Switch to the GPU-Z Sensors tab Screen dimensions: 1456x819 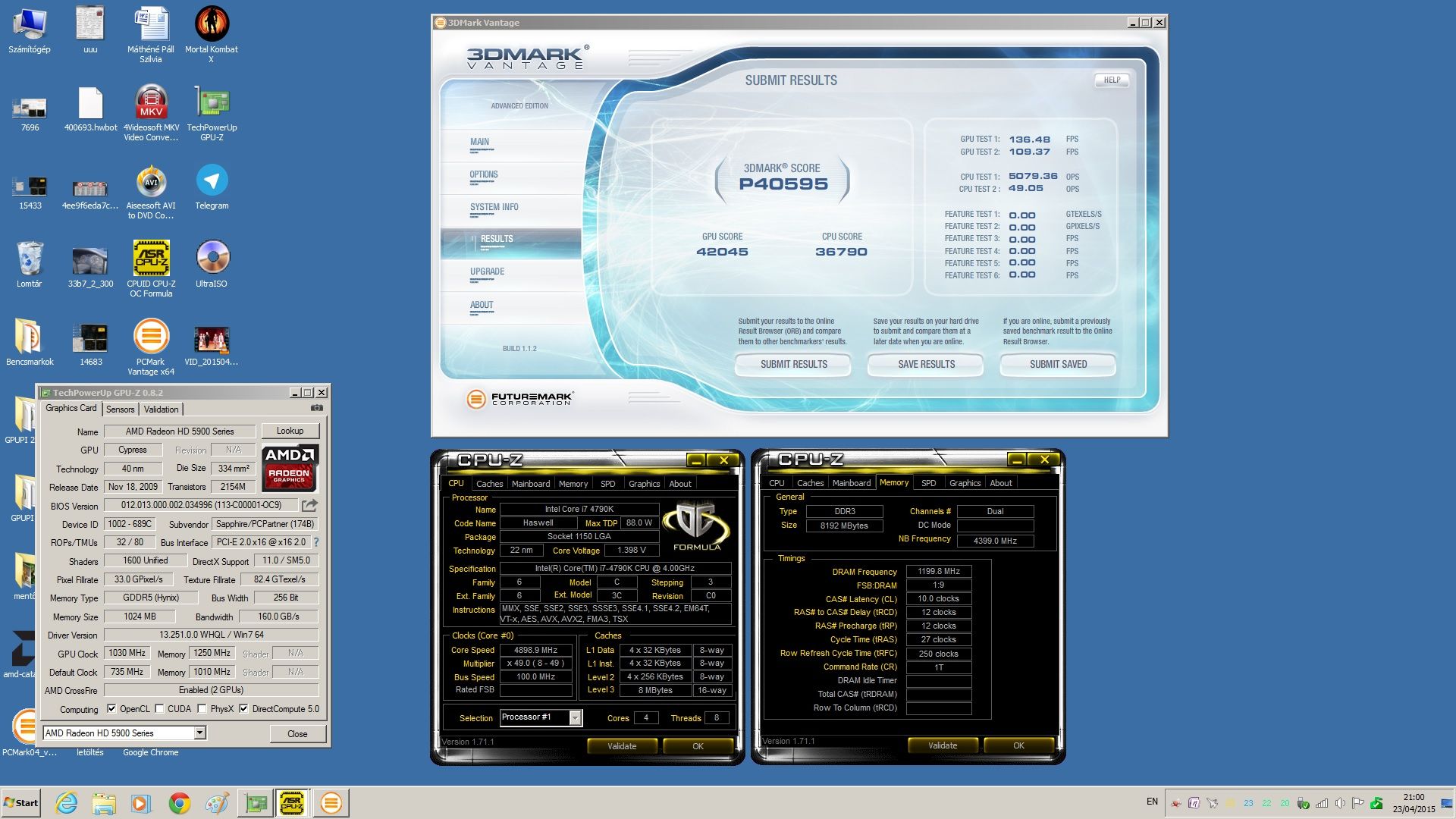pos(120,409)
